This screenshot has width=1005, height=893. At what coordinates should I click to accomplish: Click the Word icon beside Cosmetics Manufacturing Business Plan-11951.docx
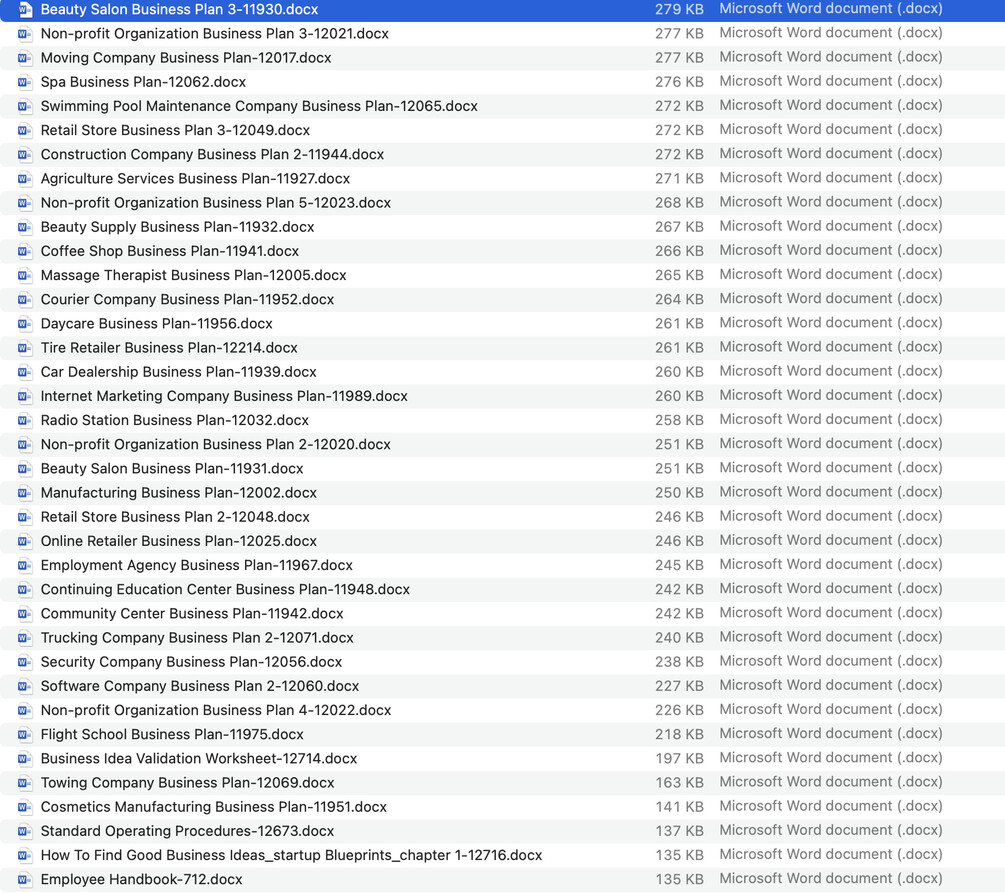25,807
